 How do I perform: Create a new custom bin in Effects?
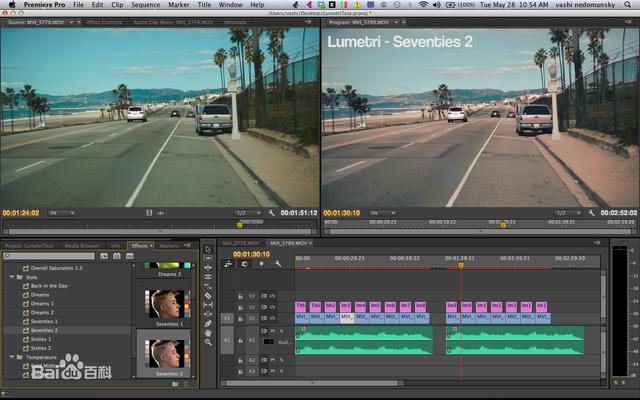coord(175,384)
